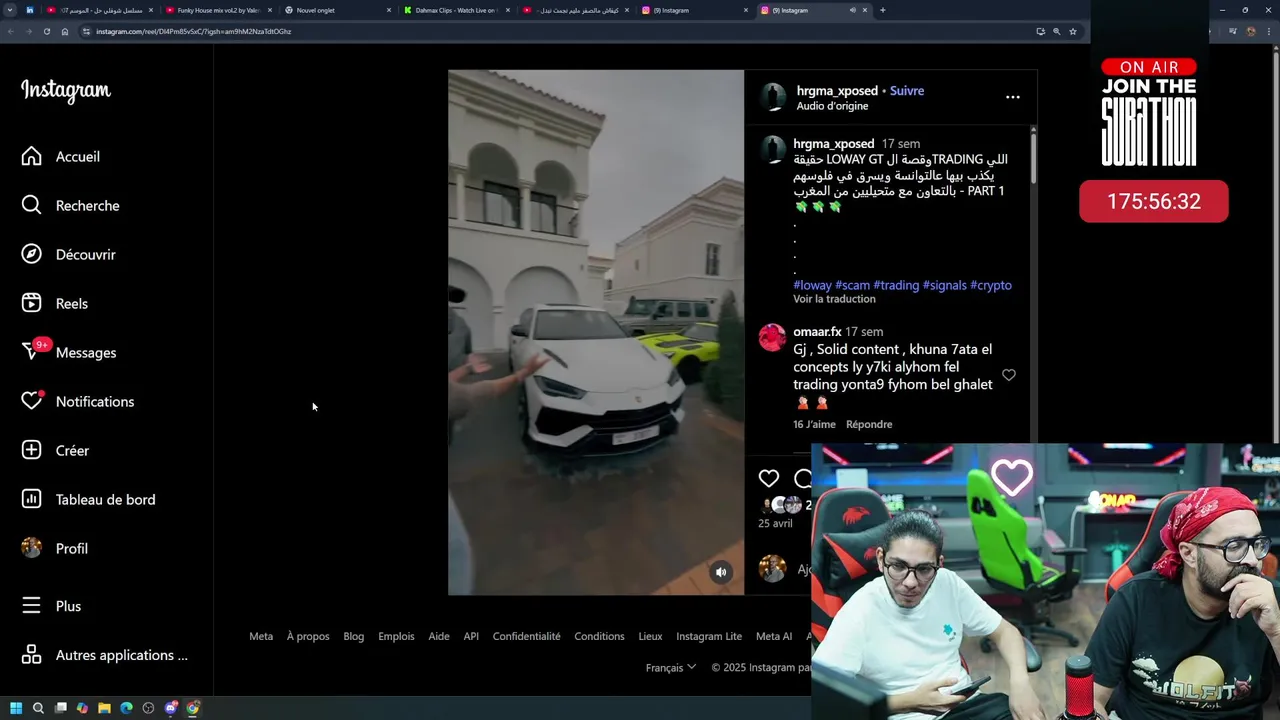
Task: Switch to the first (9) Instagram tab
Action: 695,10
